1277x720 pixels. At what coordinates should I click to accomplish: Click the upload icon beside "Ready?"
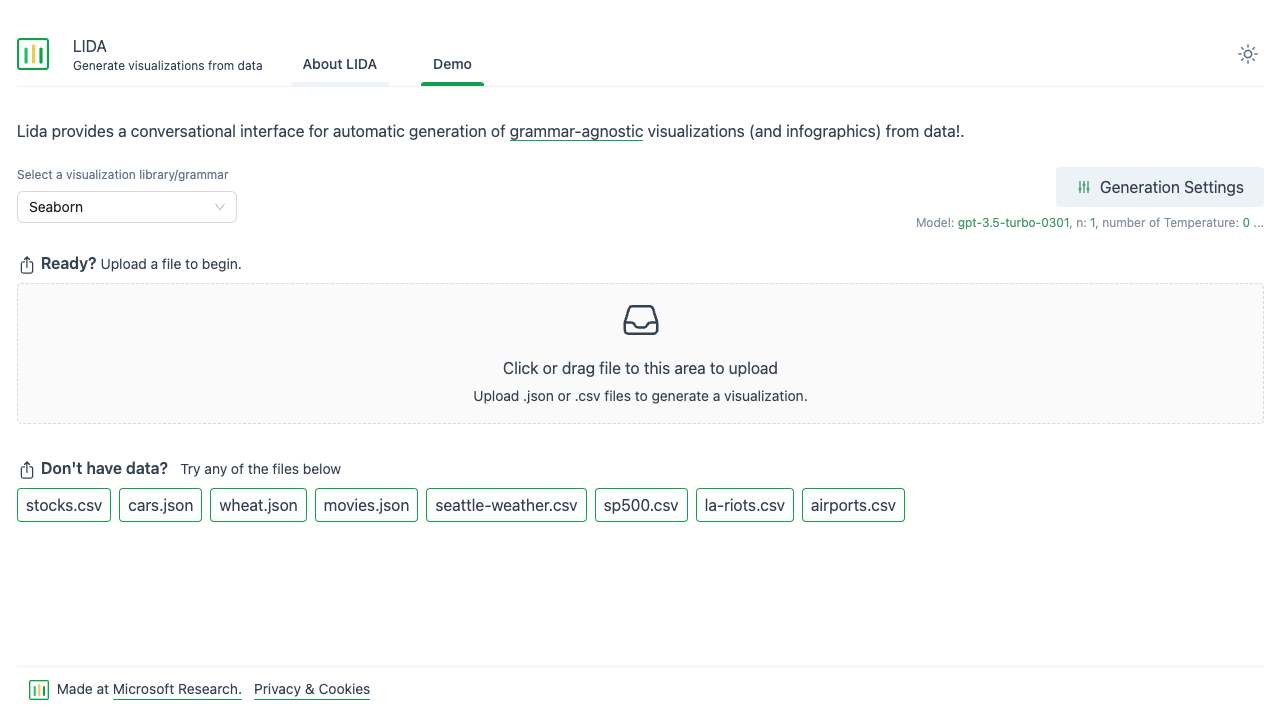pos(25,263)
